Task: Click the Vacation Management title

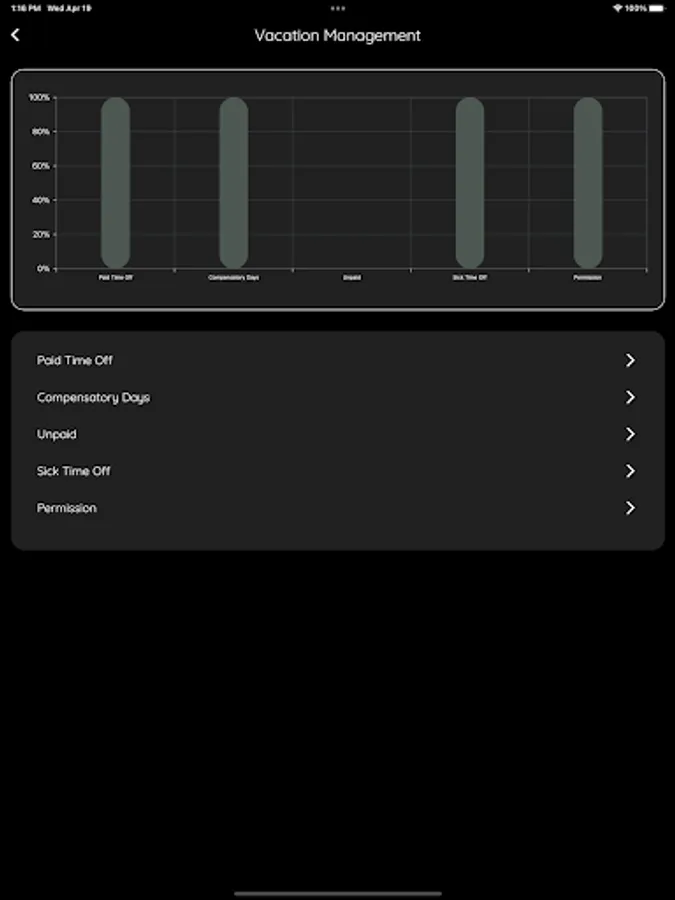Action: point(338,36)
